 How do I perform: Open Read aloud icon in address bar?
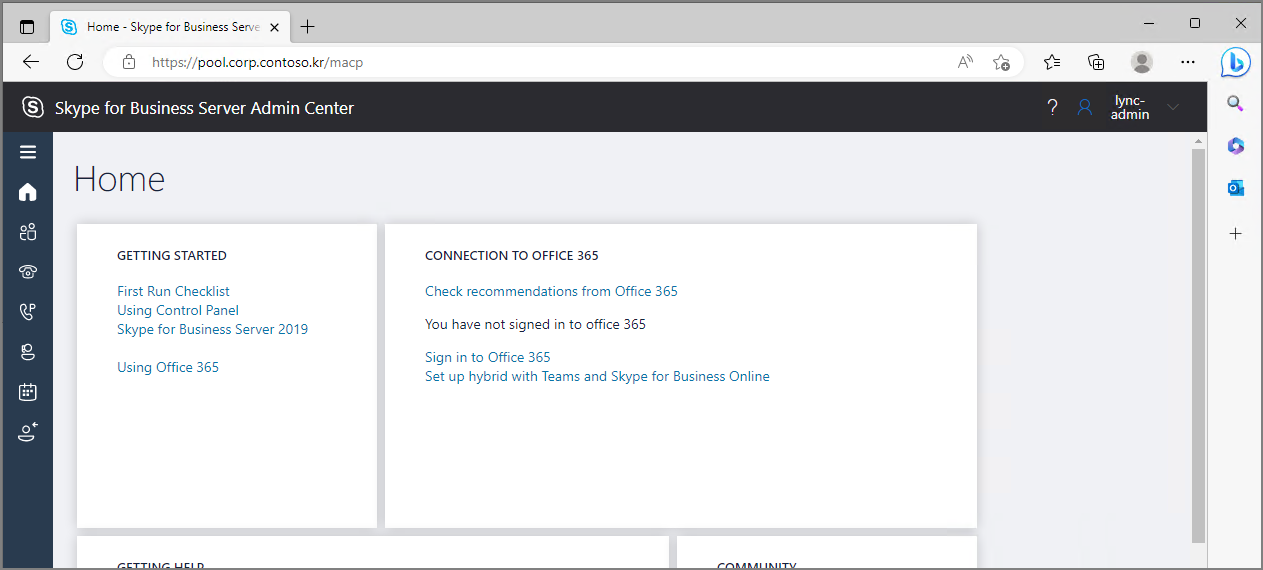(x=965, y=62)
